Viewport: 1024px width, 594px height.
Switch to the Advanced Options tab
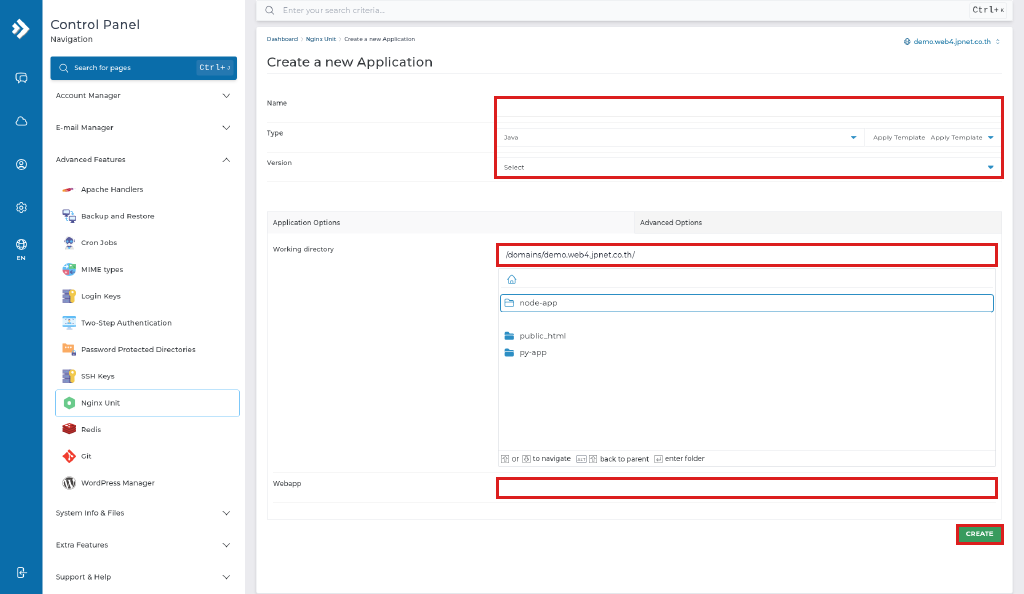(x=818, y=223)
